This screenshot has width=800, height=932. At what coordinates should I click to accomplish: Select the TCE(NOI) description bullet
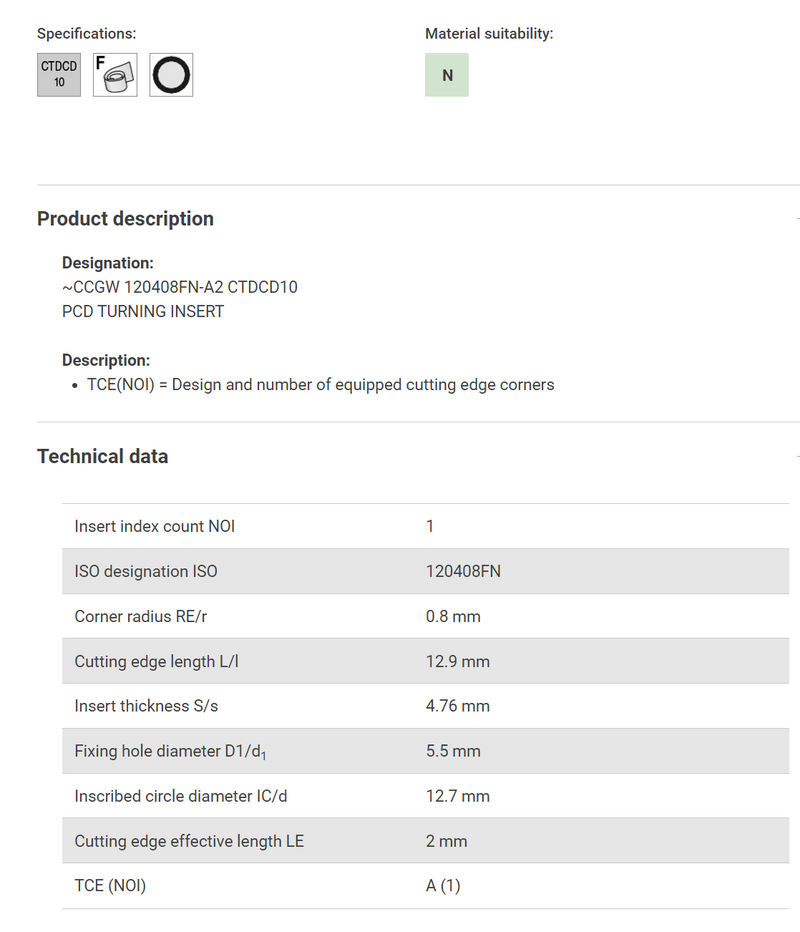tap(320, 385)
